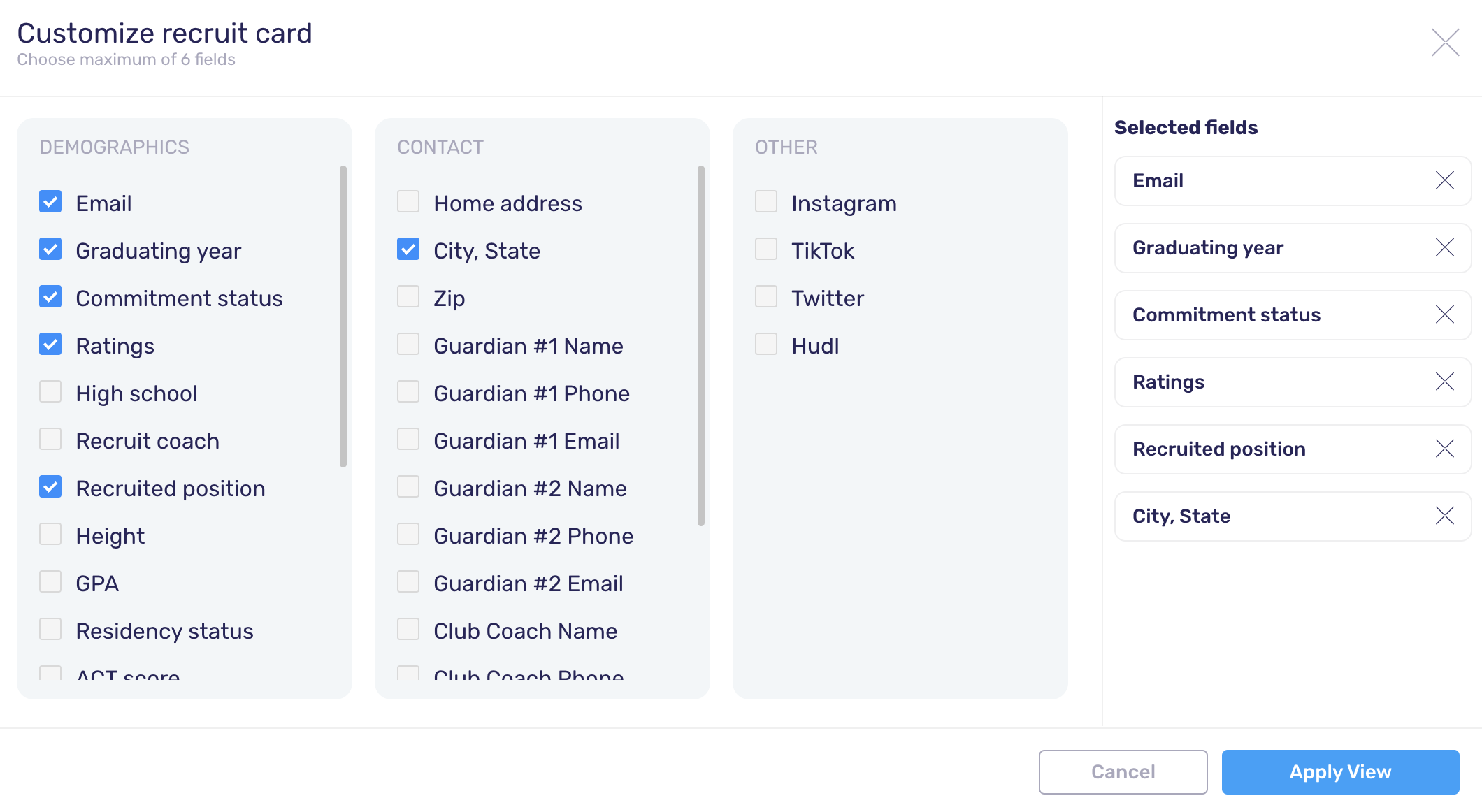Remove Recruited position from selected fields
Image resolution: width=1482 pixels, height=812 pixels.
tap(1444, 449)
